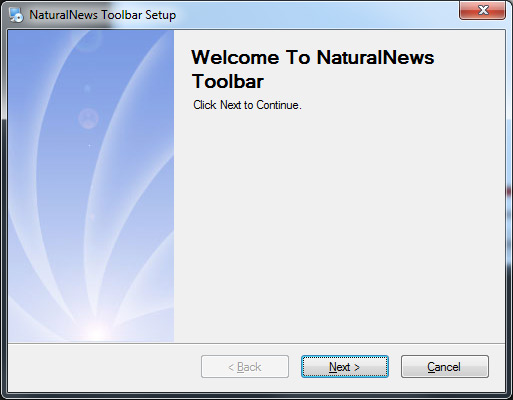This screenshot has width=513, height=400.
Task: Click the small blue dot flare in banner
Action: pos(87,89)
